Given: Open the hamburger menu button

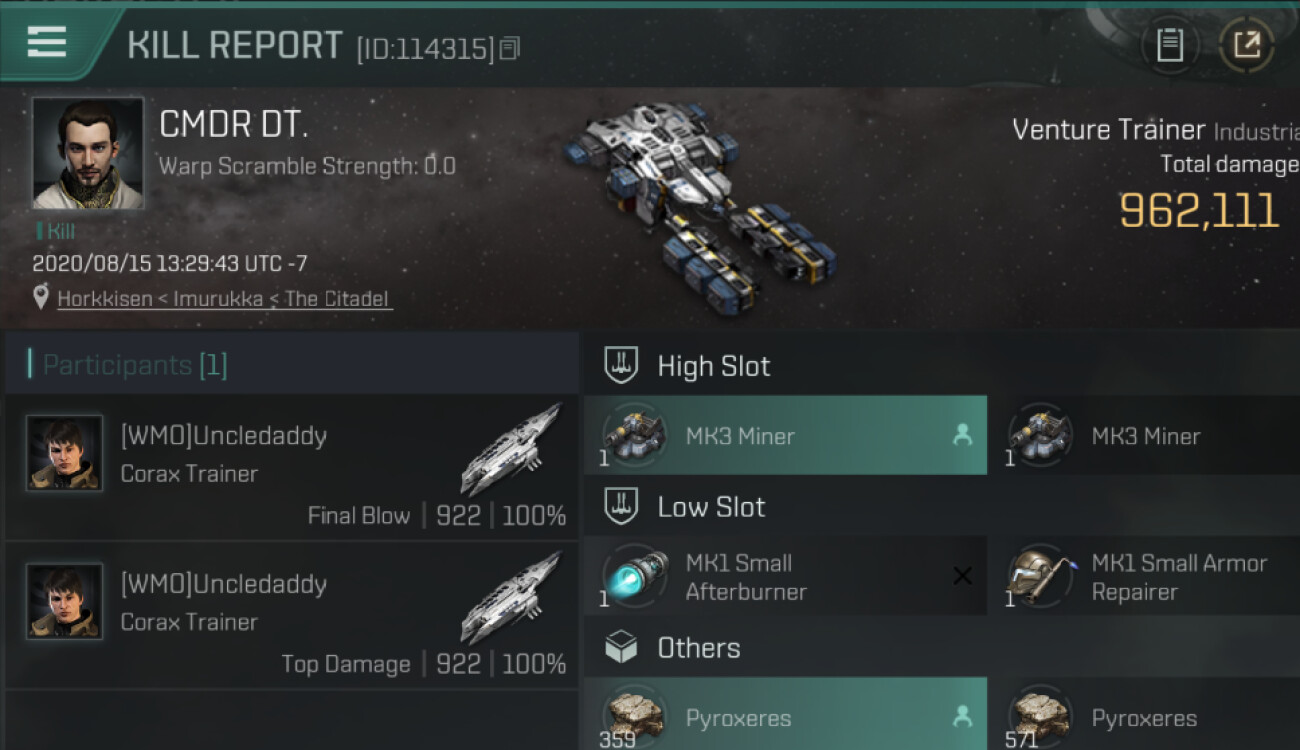Looking at the screenshot, I should pyautogui.click(x=47, y=42).
